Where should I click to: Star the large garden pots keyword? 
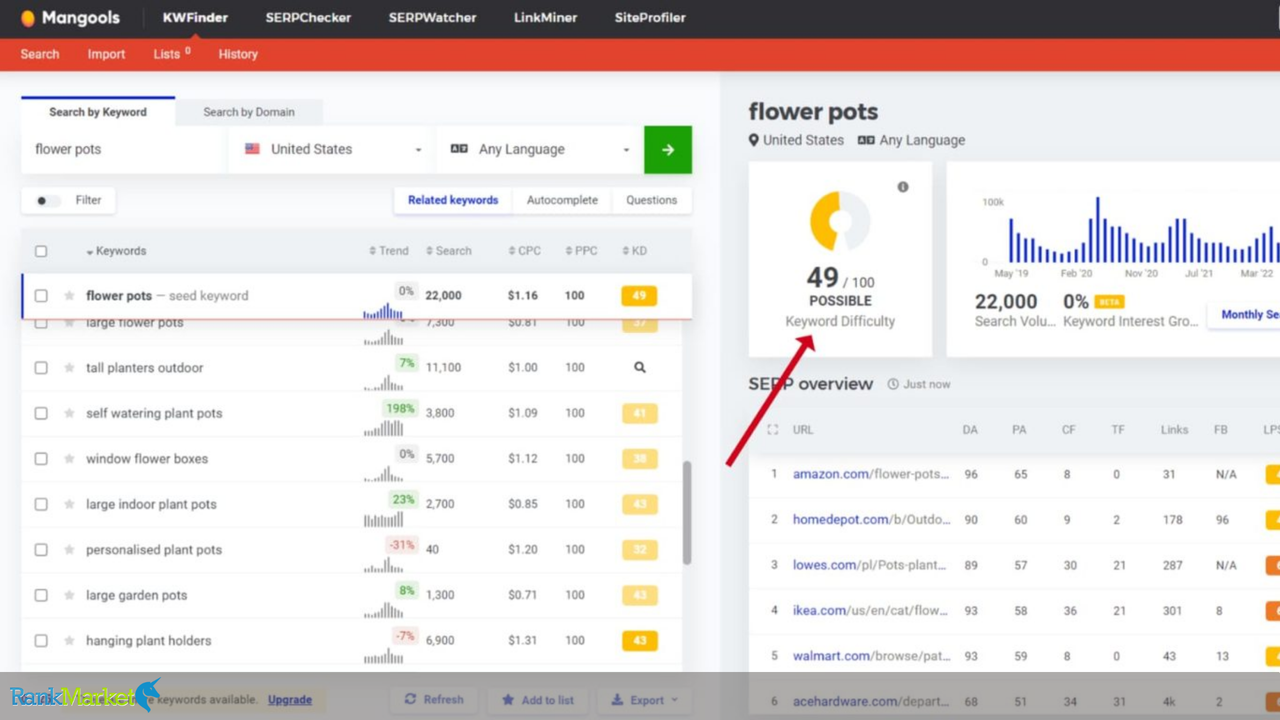point(69,595)
